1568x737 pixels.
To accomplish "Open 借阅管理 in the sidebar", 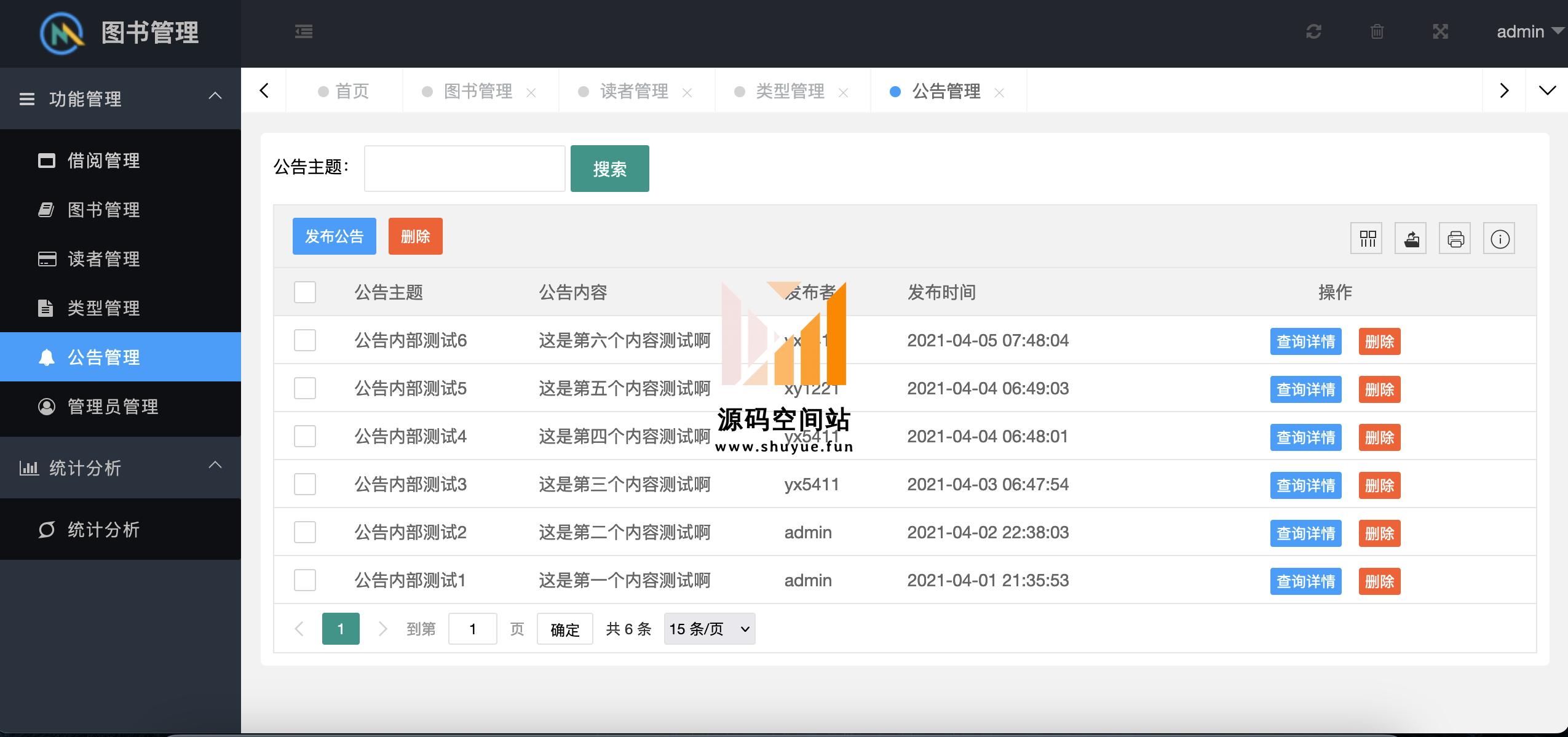I will (x=121, y=161).
